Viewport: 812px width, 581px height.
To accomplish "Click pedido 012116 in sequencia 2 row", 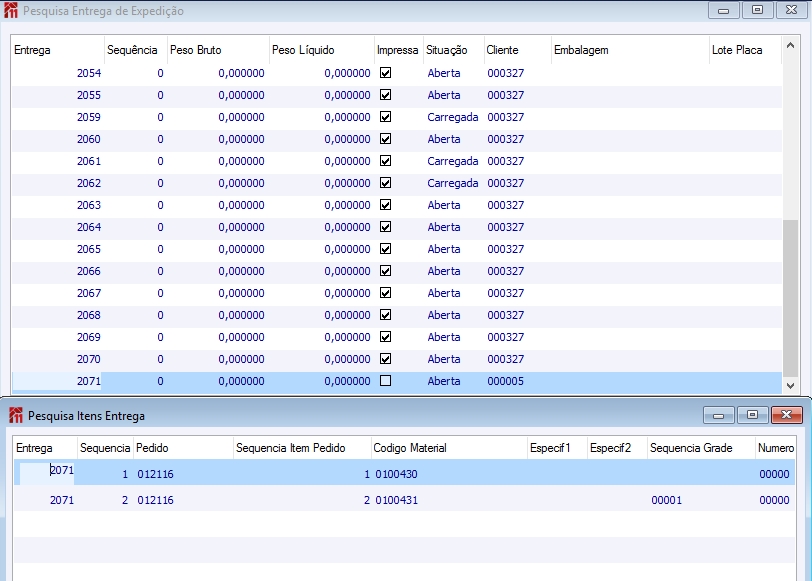I will 155,500.
